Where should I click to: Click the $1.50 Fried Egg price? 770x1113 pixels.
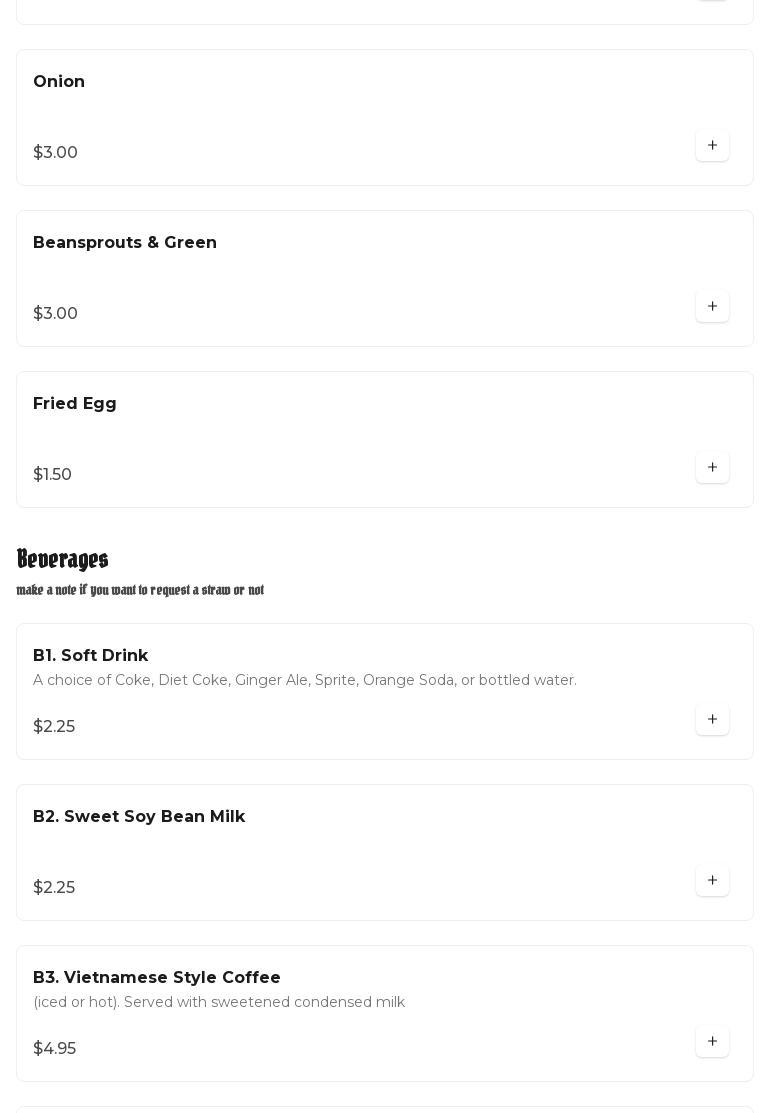[x=53, y=475]
